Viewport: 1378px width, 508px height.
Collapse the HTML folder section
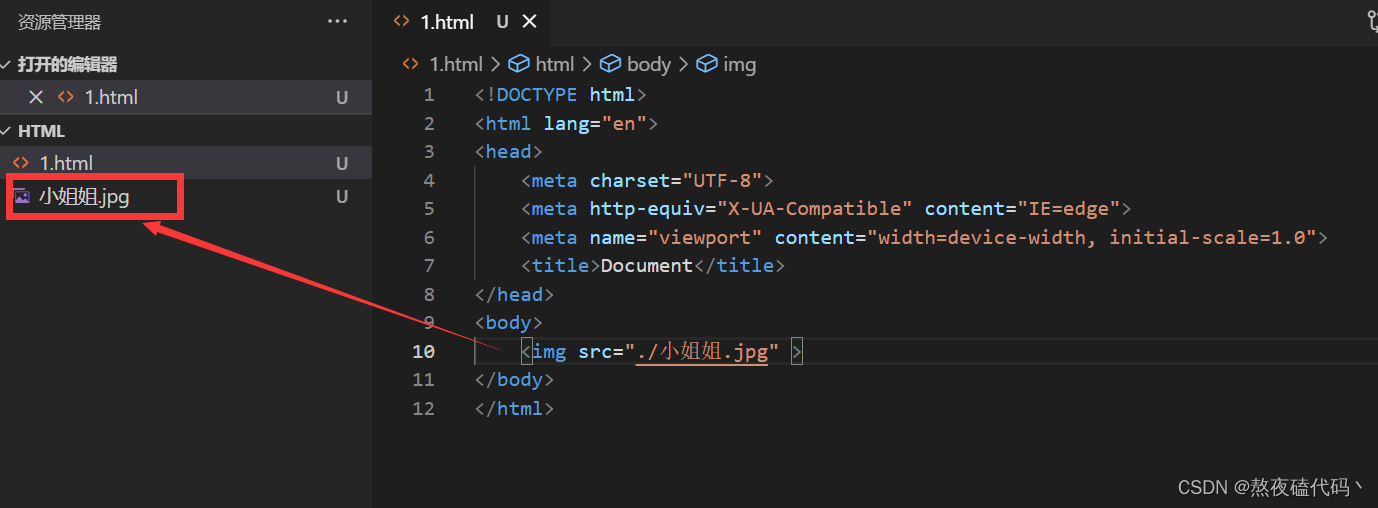click(8, 131)
